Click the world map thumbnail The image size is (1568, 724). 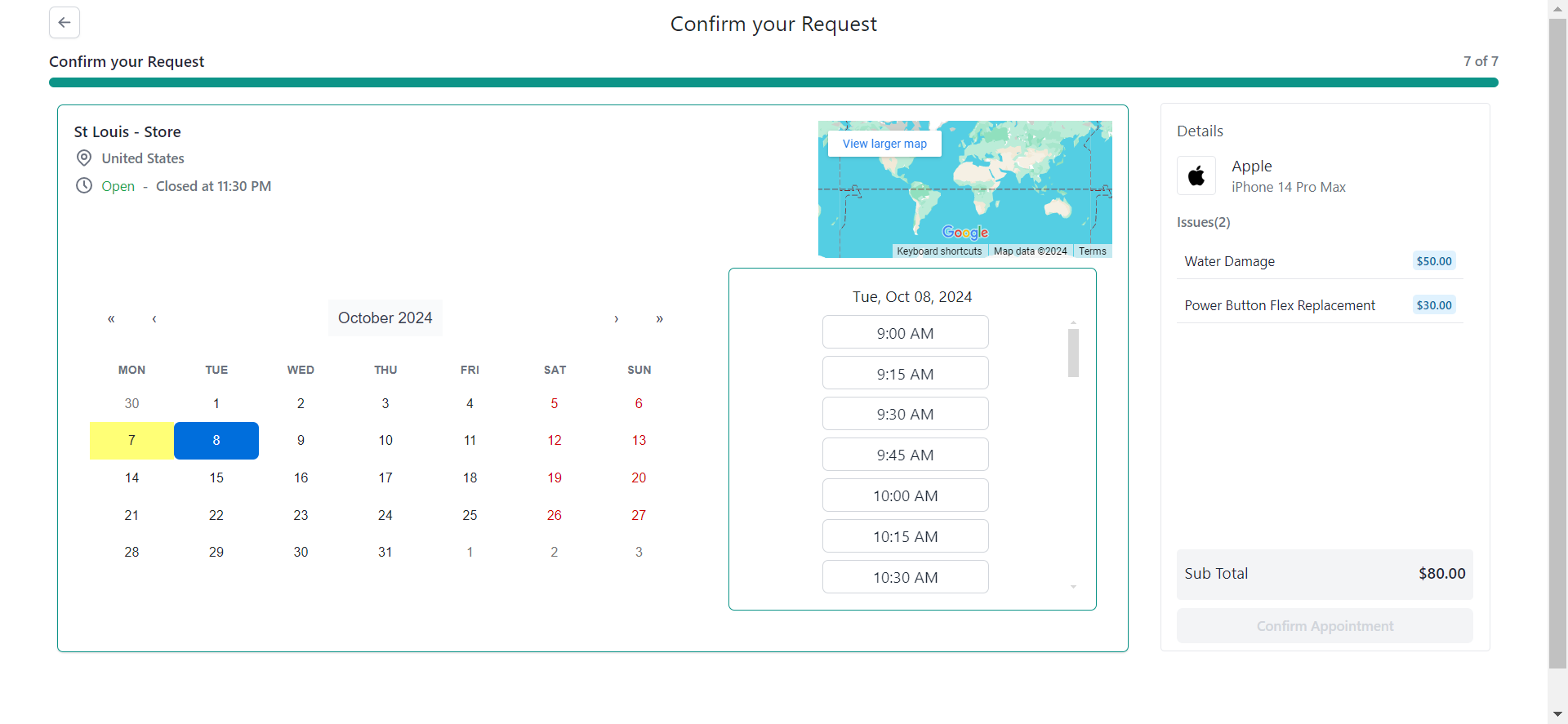(x=965, y=189)
